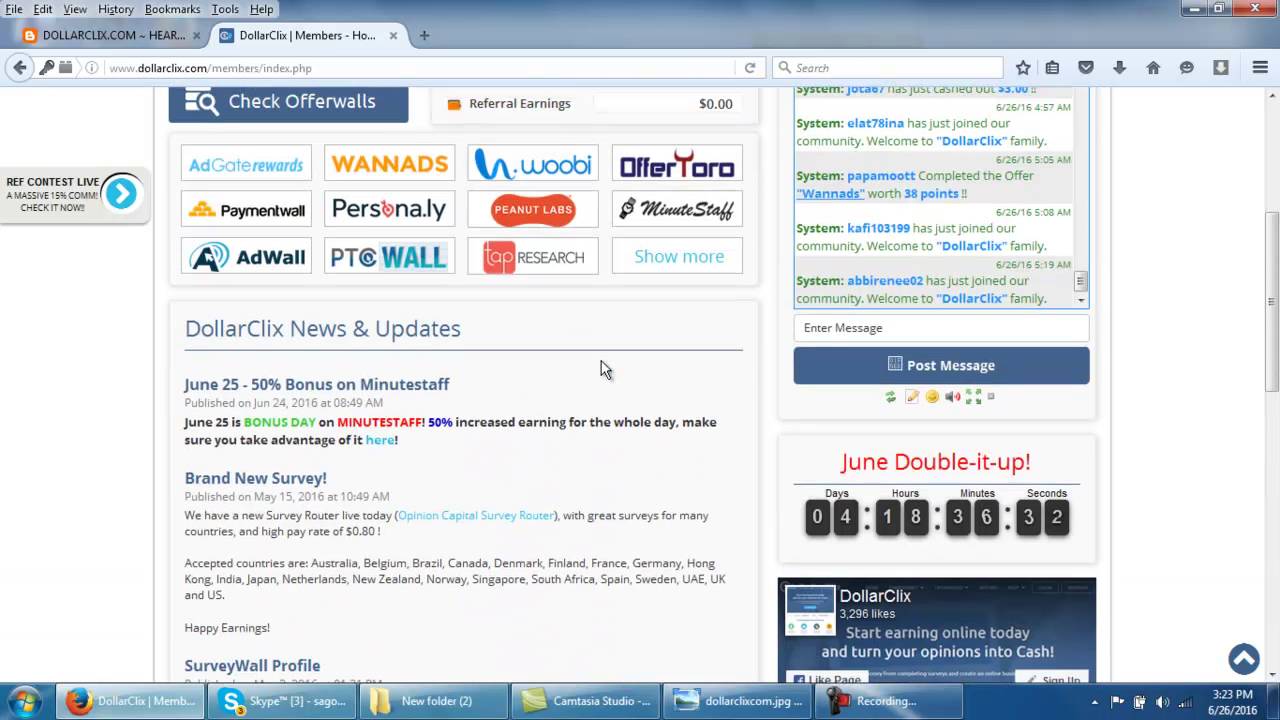The height and width of the screenshot is (720, 1280).
Task: Open the File menu
Action: pyautogui.click(x=14, y=9)
